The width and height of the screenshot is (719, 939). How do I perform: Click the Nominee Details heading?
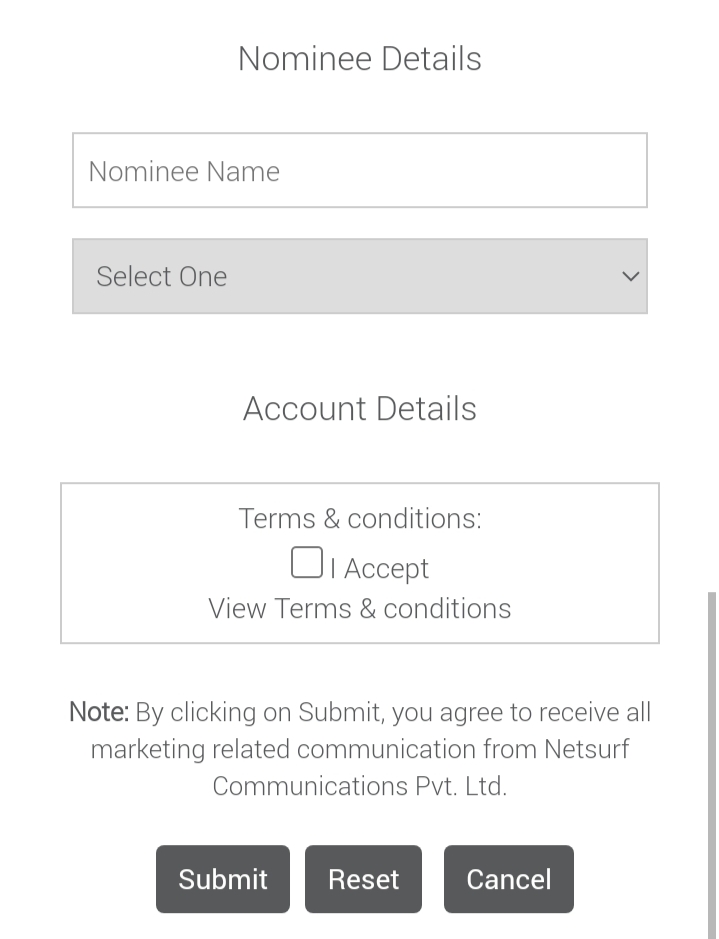359,59
